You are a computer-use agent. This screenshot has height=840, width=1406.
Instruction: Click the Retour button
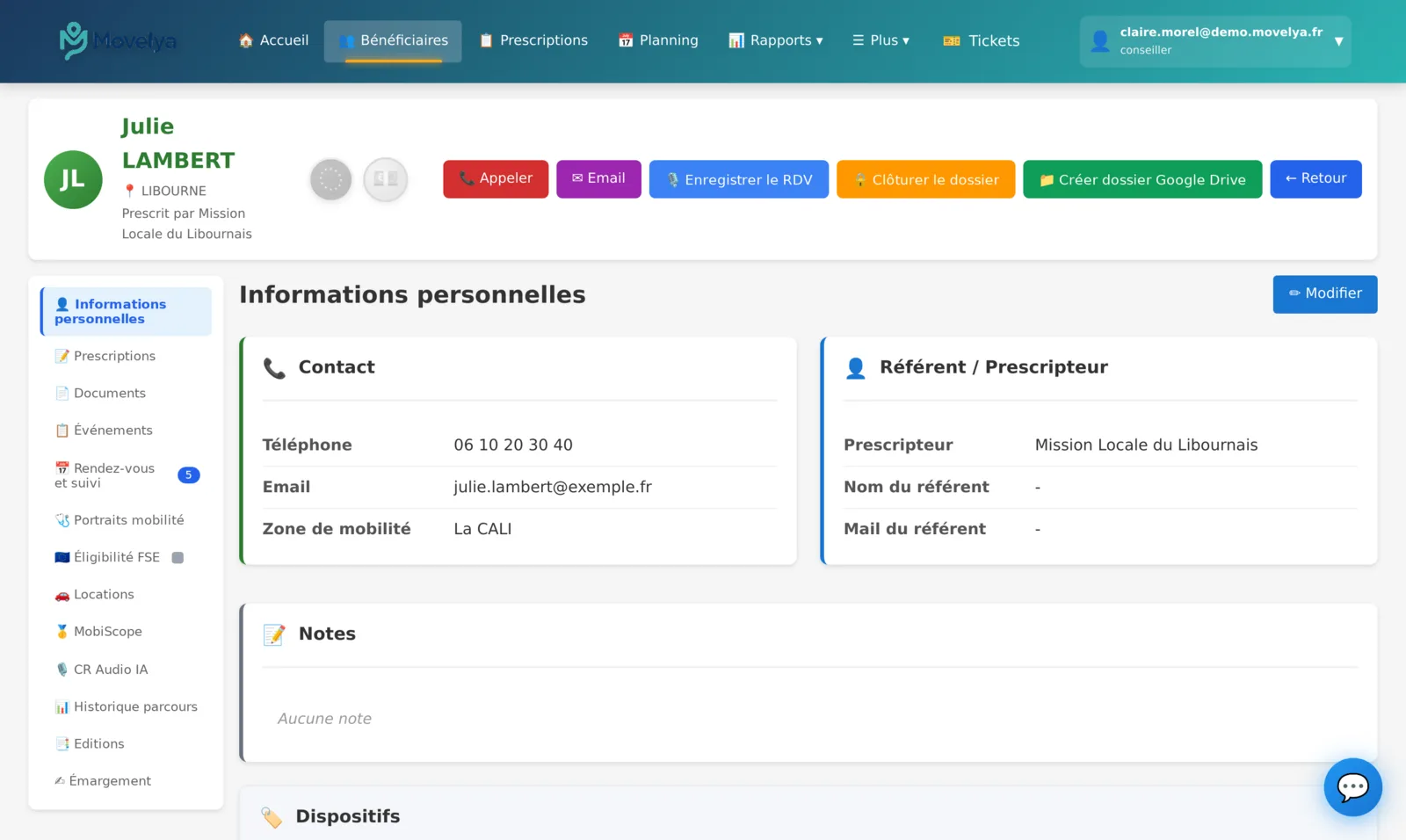tap(1315, 178)
